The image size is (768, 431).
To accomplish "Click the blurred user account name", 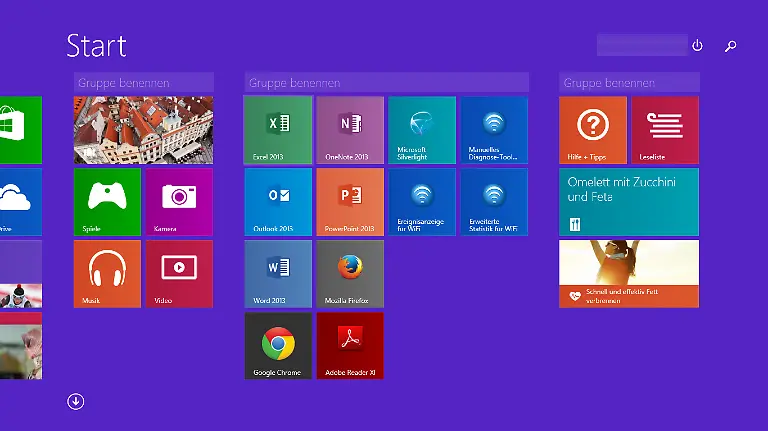I will pos(642,45).
